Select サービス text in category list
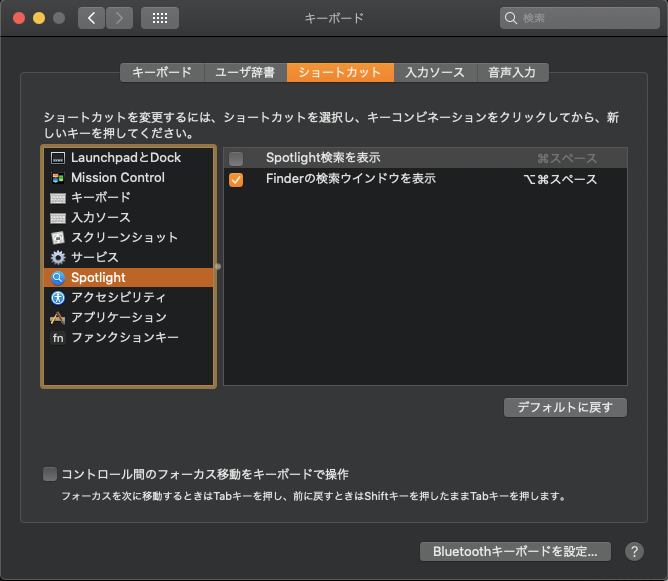 pos(95,257)
